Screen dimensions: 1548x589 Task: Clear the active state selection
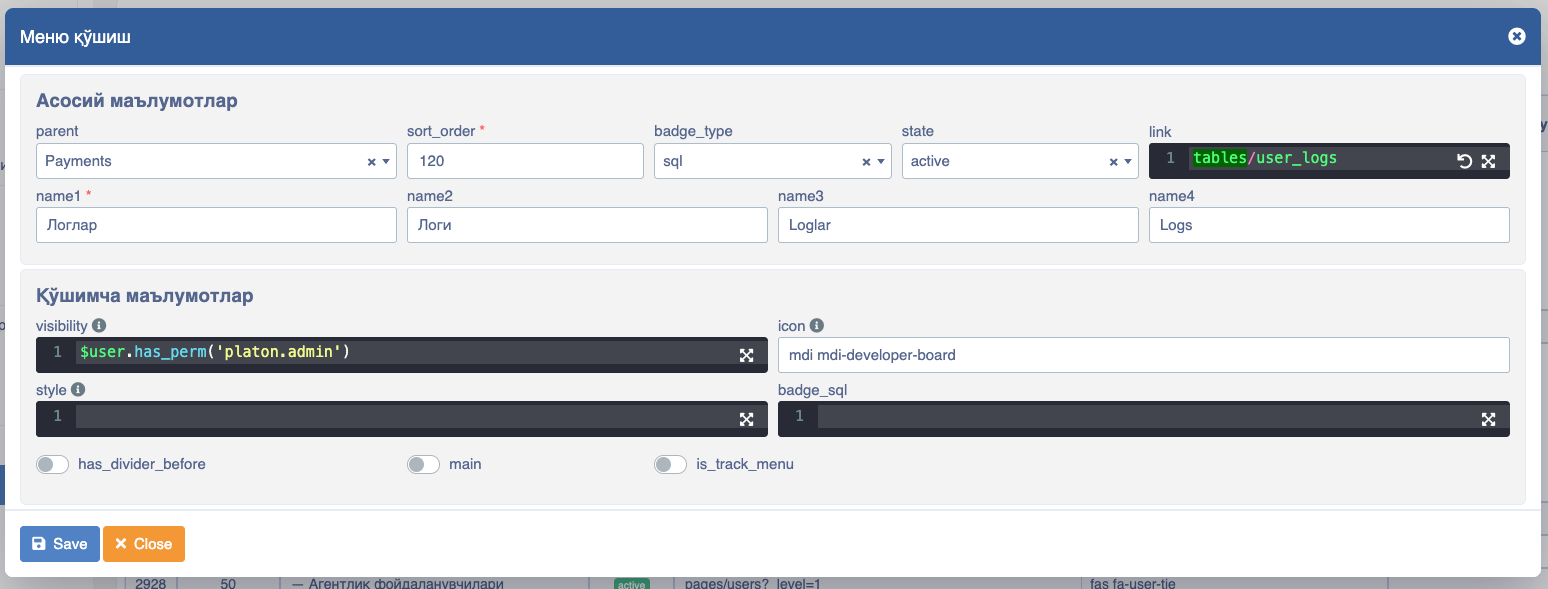[x=1113, y=161]
